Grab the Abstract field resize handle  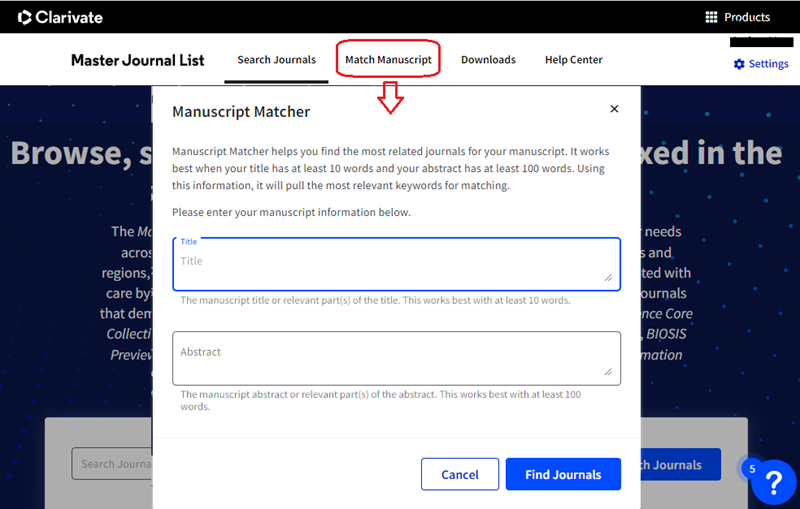608,372
